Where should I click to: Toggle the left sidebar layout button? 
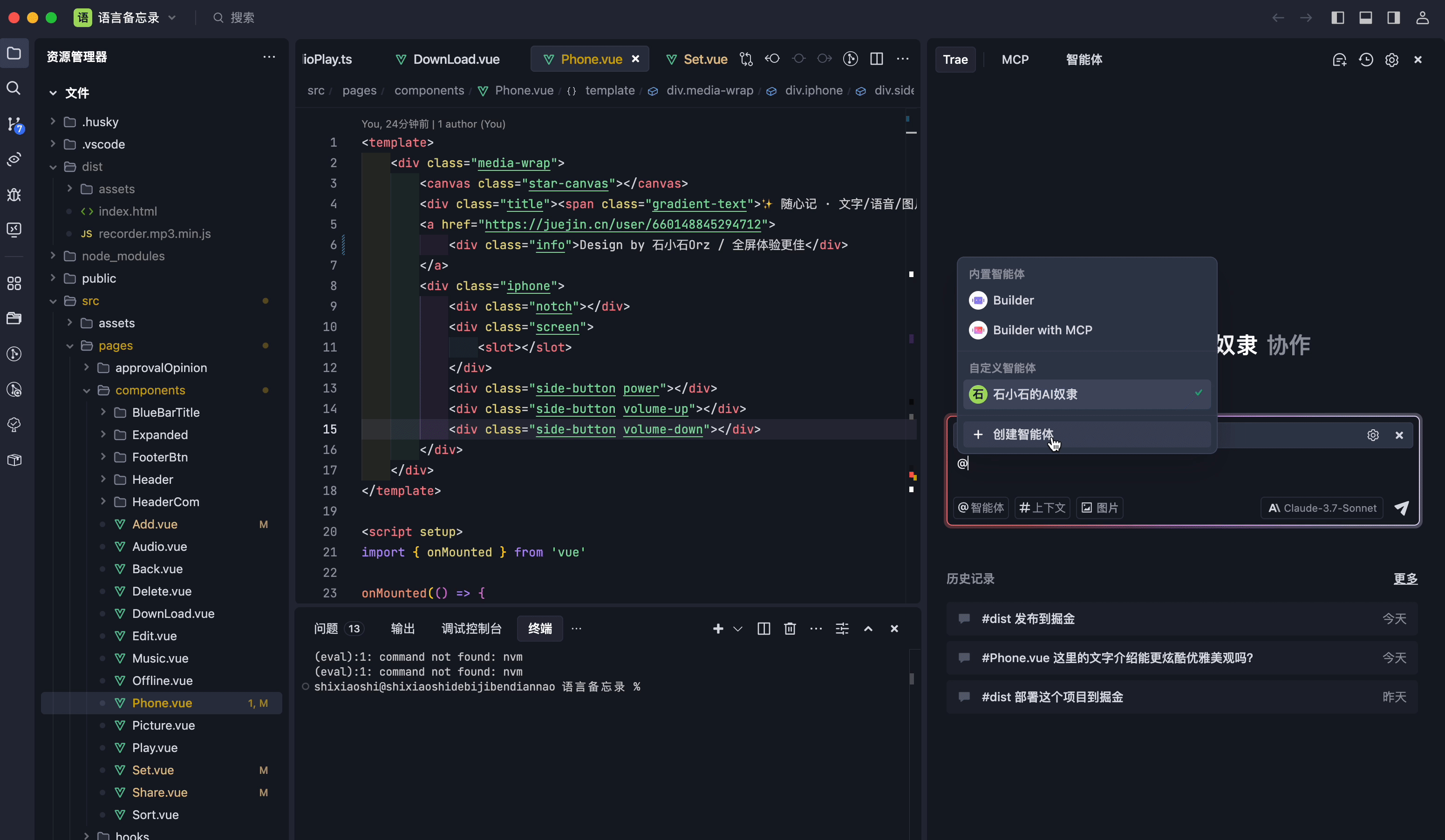click(1338, 18)
